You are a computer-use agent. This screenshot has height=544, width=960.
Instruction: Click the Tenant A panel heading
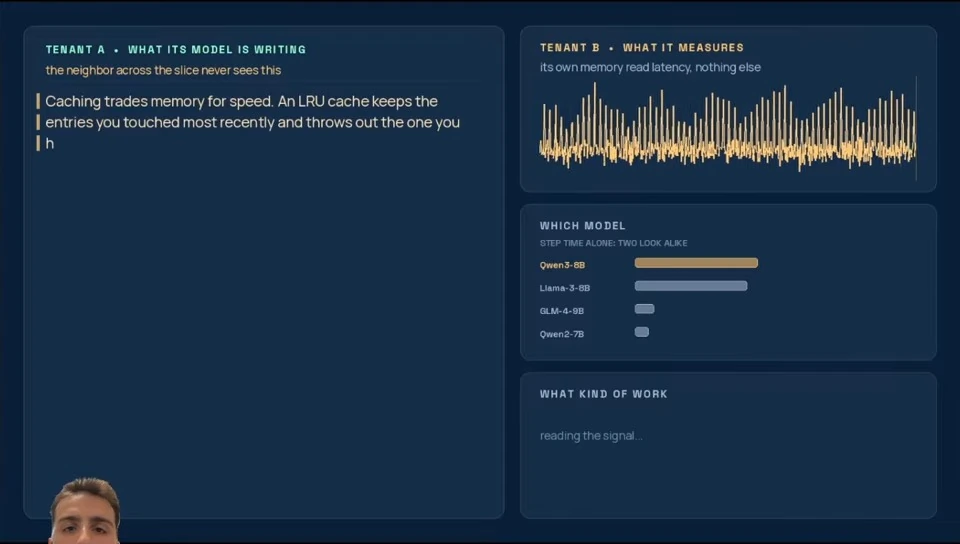pyautogui.click(x=176, y=50)
